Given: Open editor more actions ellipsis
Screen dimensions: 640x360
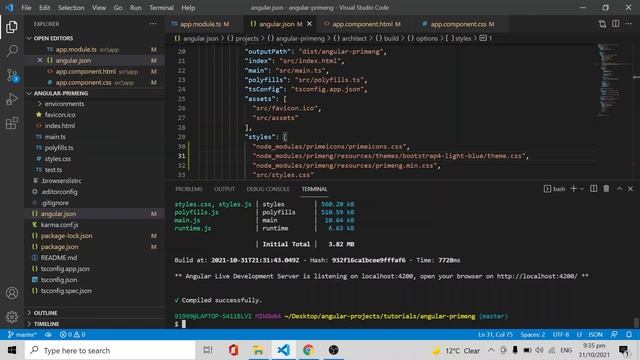Looking at the screenshot, I should [x=629, y=24].
